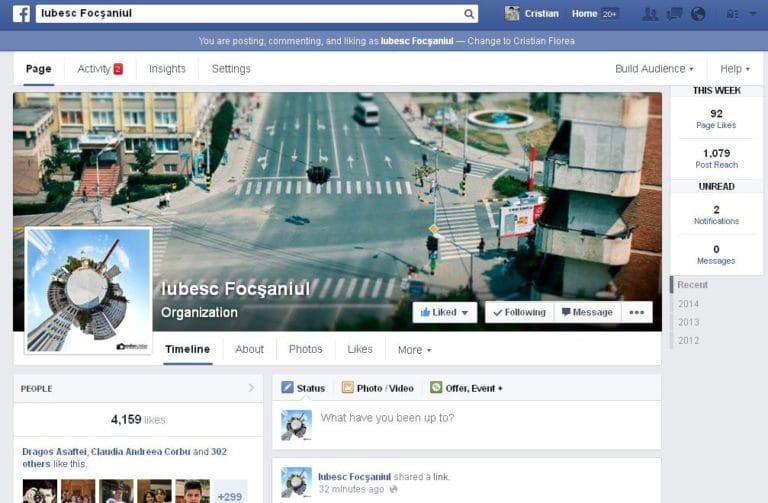Click the 2 Notifications stat

(x=716, y=215)
